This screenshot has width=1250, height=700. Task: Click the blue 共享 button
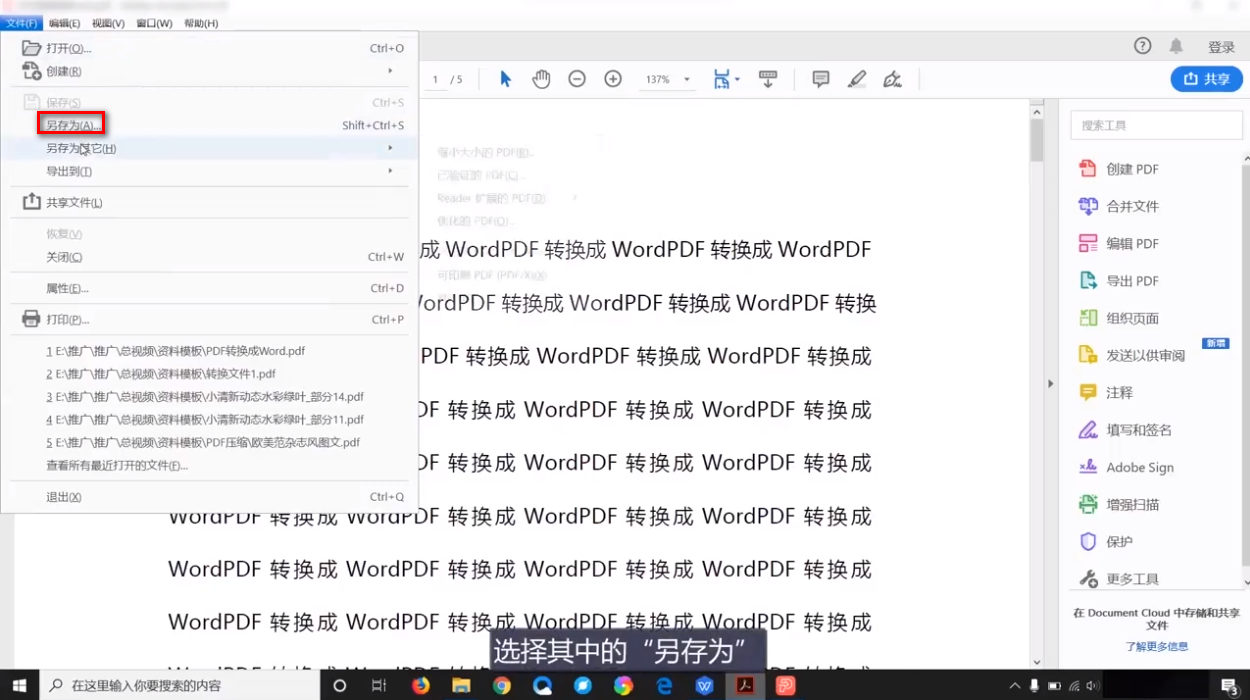click(1206, 79)
